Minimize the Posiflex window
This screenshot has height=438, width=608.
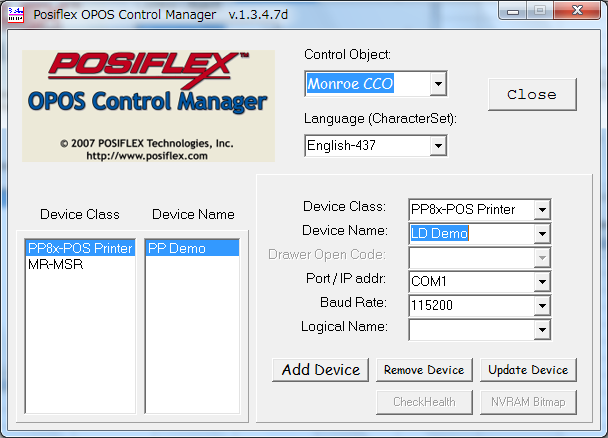pos(513,11)
